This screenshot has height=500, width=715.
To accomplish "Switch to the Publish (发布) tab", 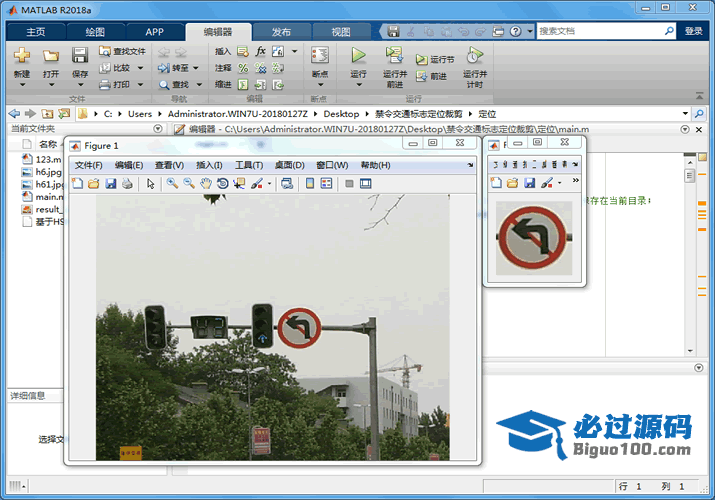I will point(281,31).
